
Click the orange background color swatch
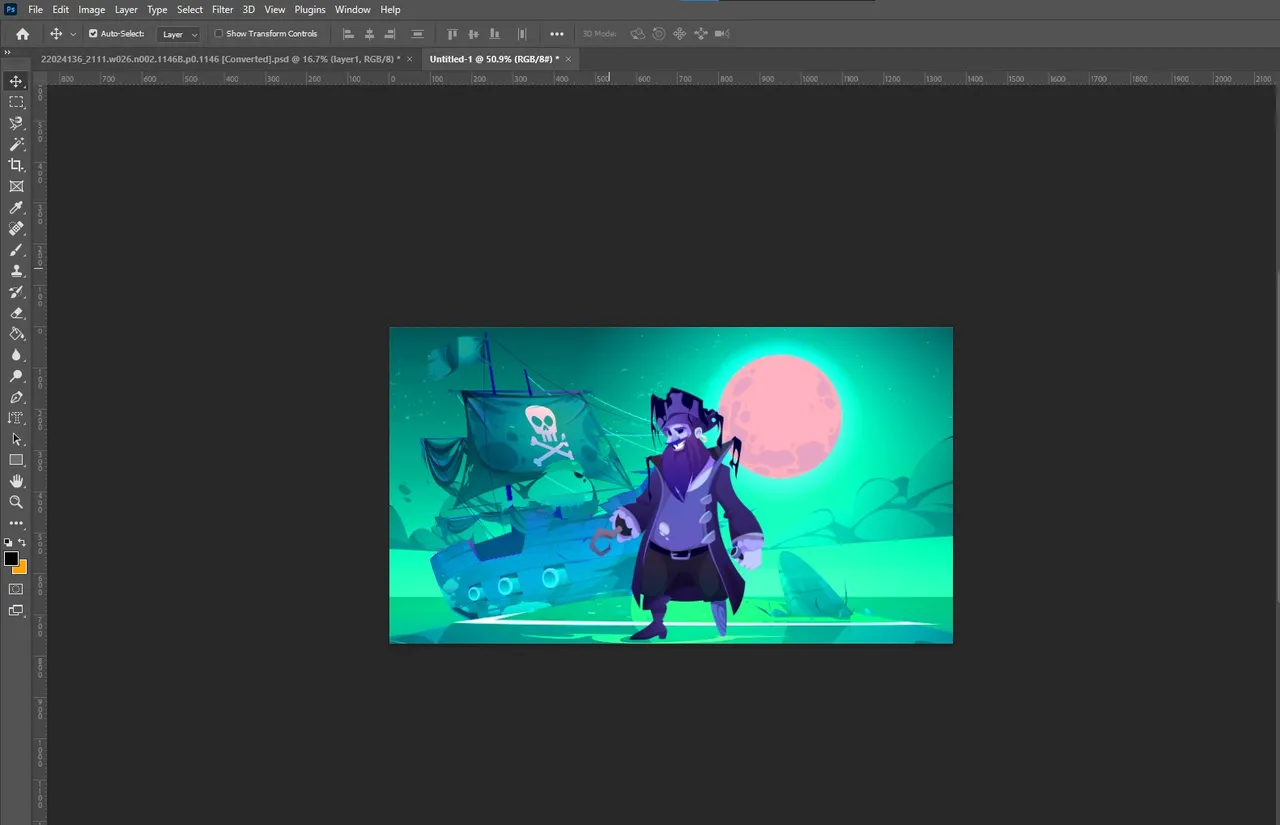coord(21,569)
